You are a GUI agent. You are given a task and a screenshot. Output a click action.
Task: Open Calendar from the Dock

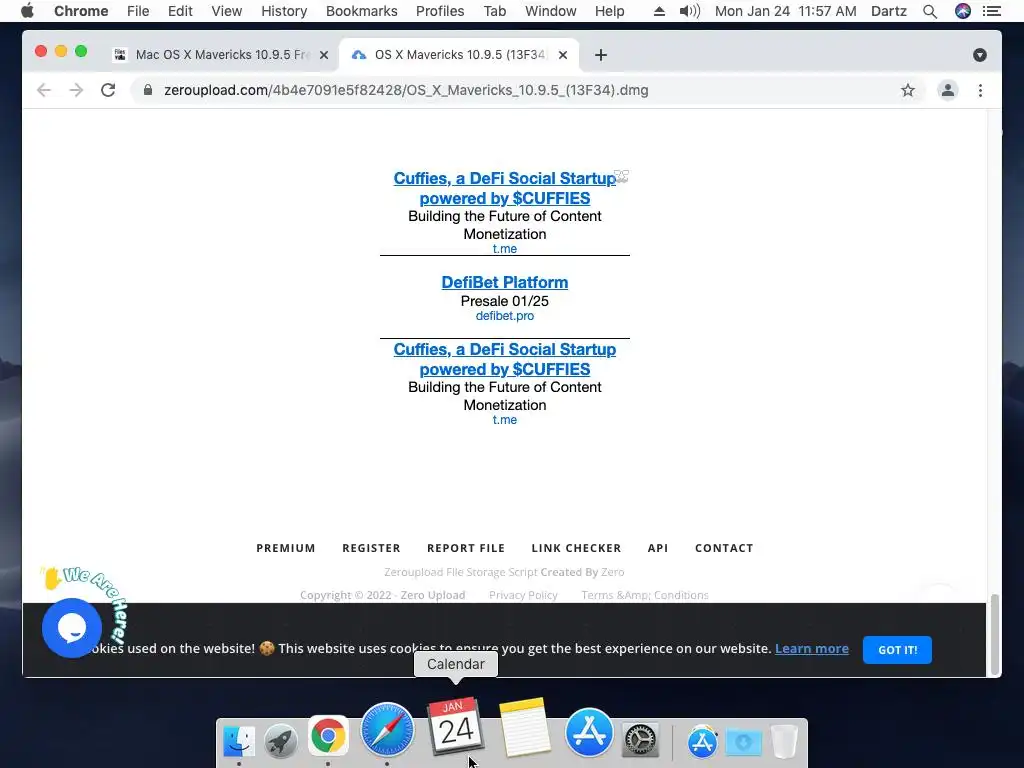tap(456, 727)
